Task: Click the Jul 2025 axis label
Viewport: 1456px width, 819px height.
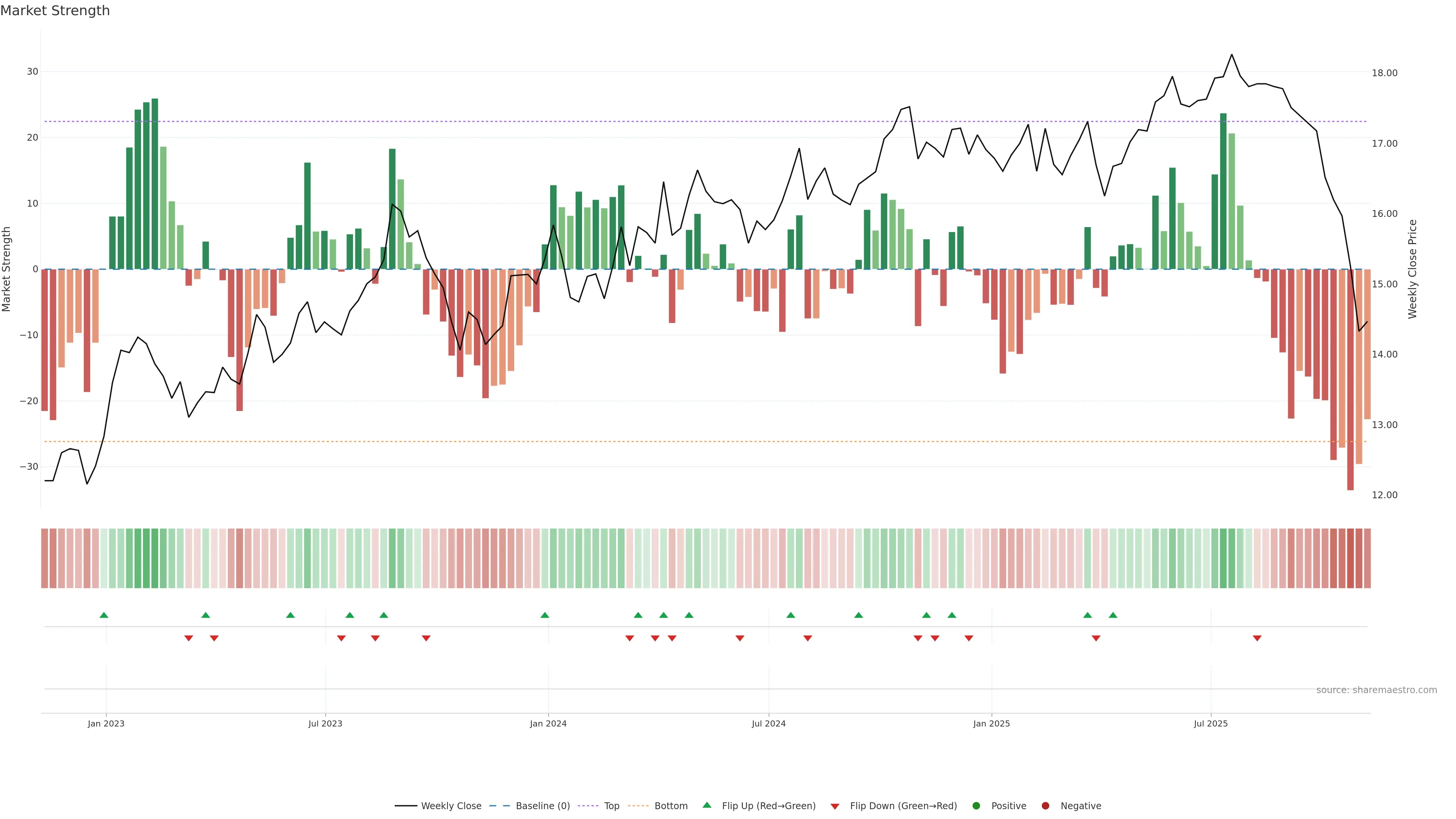Action: click(x=1211, y=723)
